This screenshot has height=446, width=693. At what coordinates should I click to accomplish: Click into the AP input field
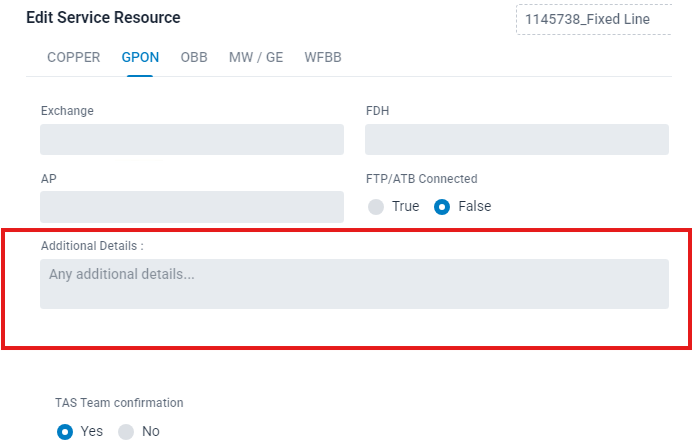[x=192, y=207]
